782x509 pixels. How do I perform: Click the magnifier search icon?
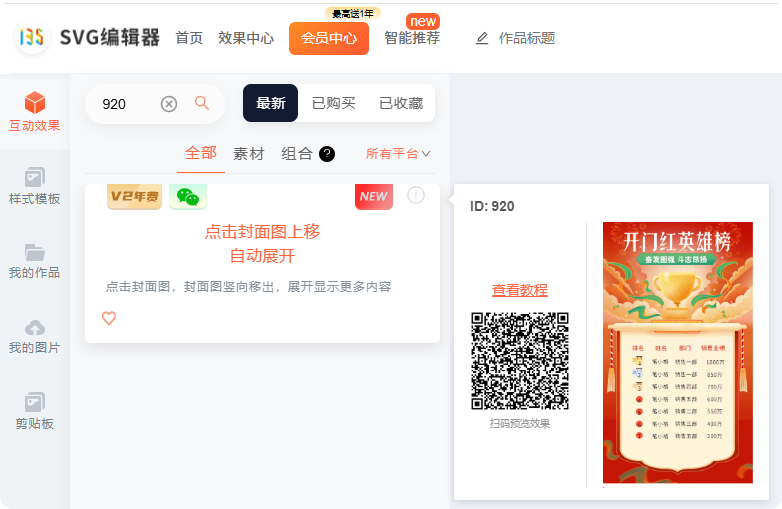pyautogui.click(x=201, y=103)
